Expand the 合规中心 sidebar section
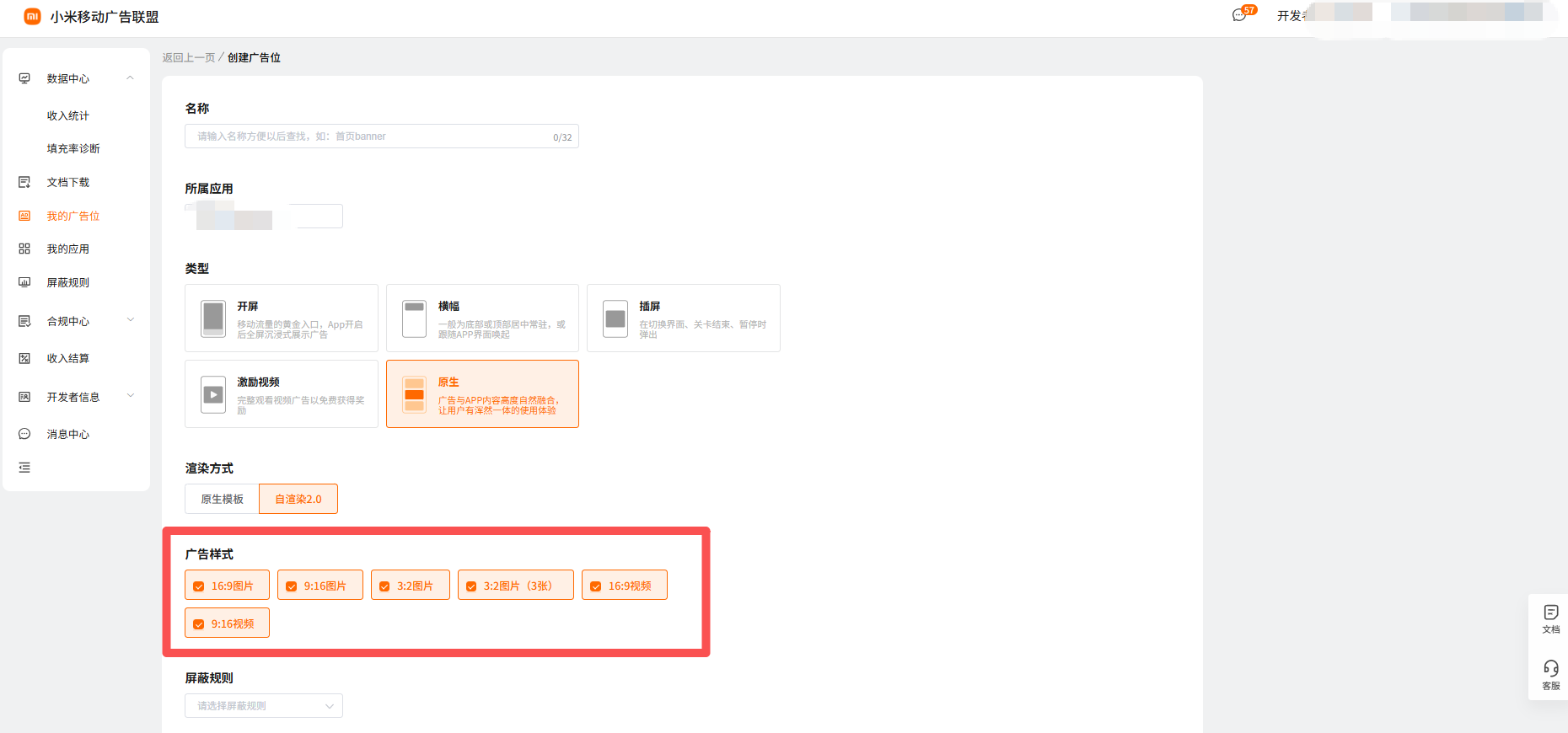 130,321
